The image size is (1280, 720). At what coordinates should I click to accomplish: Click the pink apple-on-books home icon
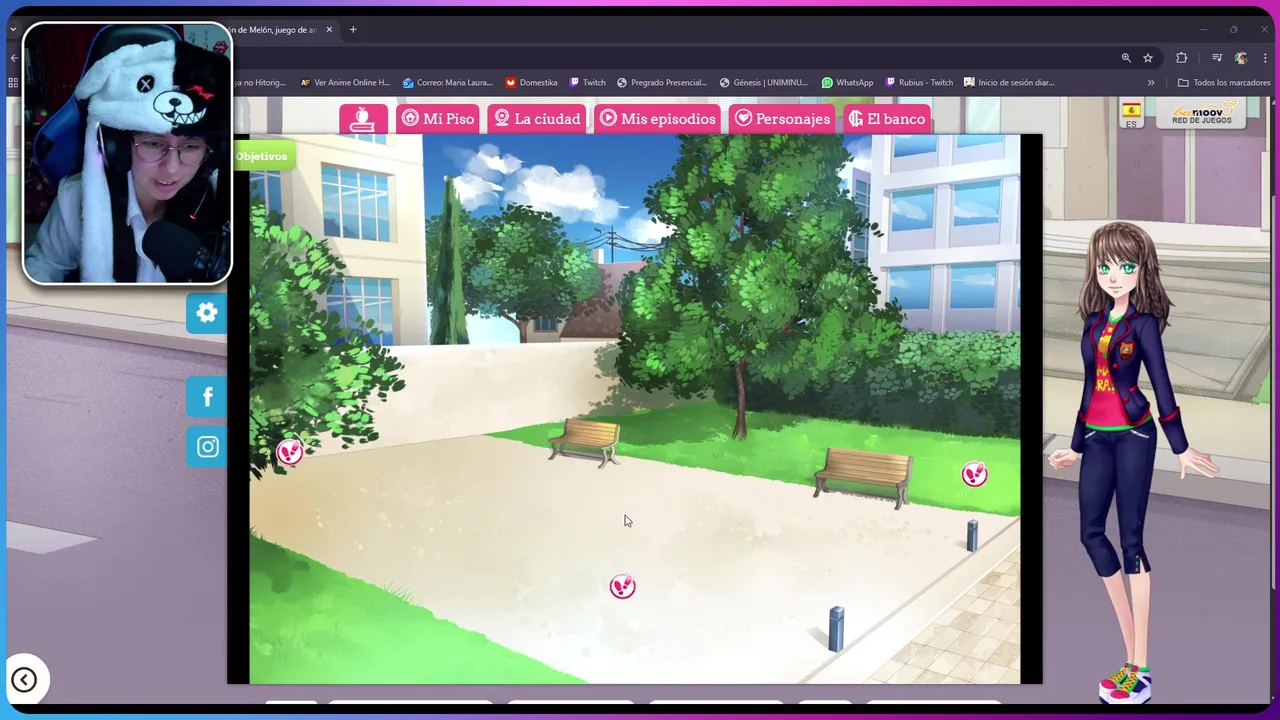point(363,118)
